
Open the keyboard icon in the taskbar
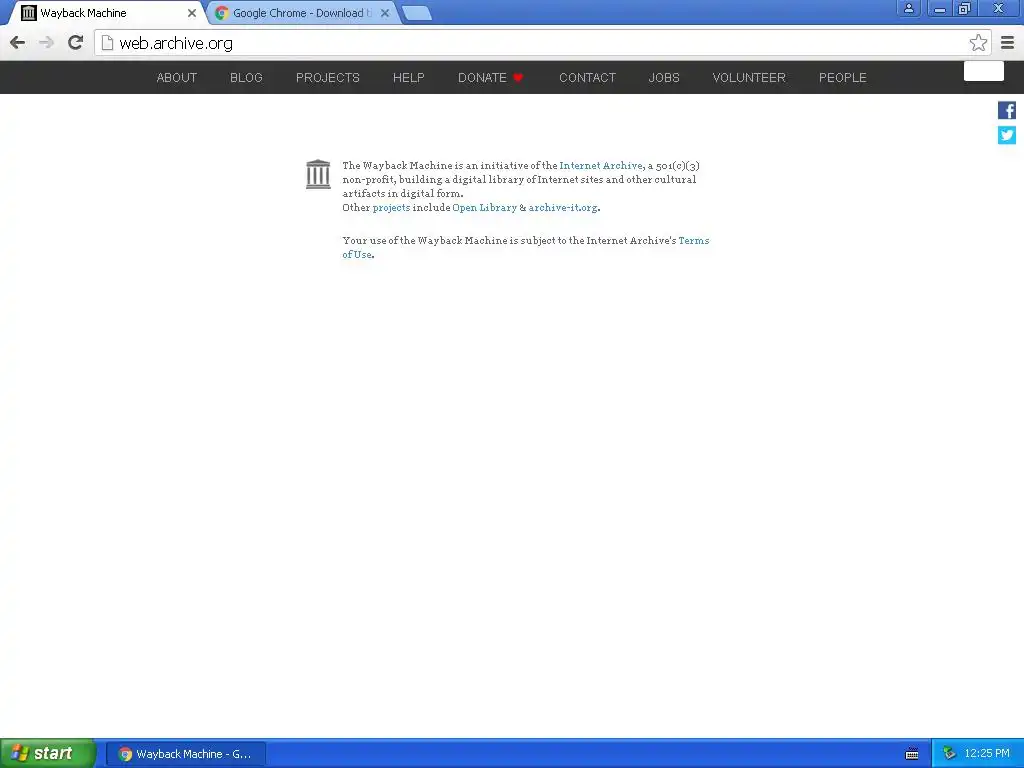click(x=912, y=754)
